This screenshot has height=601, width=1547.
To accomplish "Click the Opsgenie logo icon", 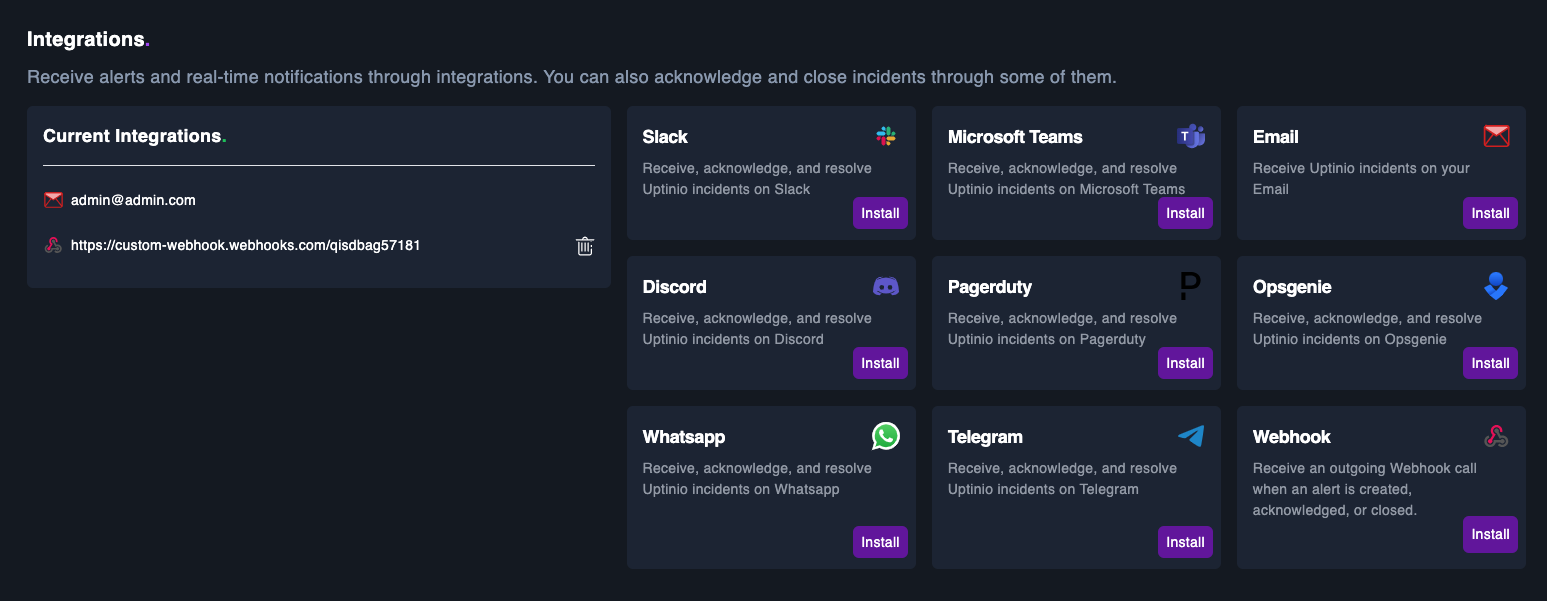I will pos(1496,286).
